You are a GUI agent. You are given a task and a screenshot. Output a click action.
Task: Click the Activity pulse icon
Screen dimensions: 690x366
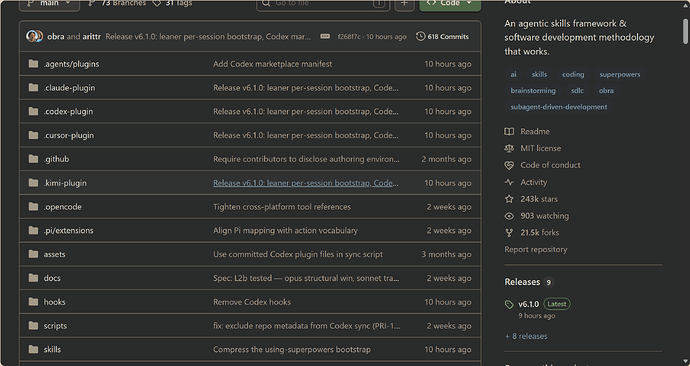pyautogui.click(x=509, y=182)
